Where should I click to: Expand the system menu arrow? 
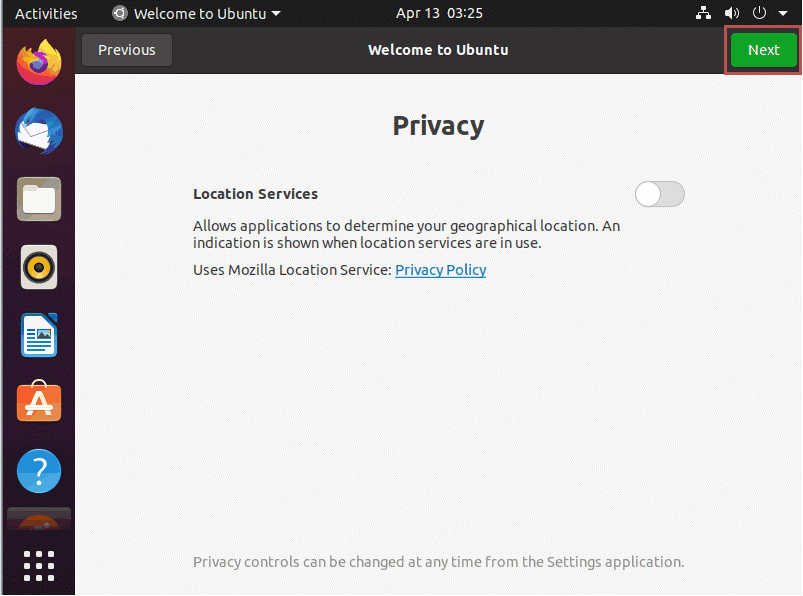click(x=783, y=13)
